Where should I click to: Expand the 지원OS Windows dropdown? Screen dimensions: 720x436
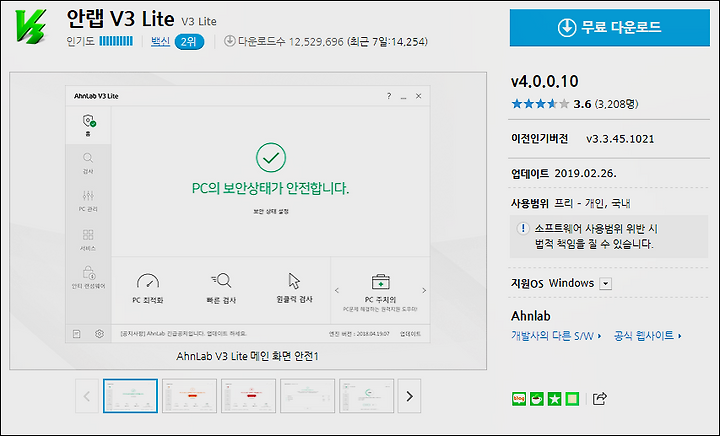point(606,284)
